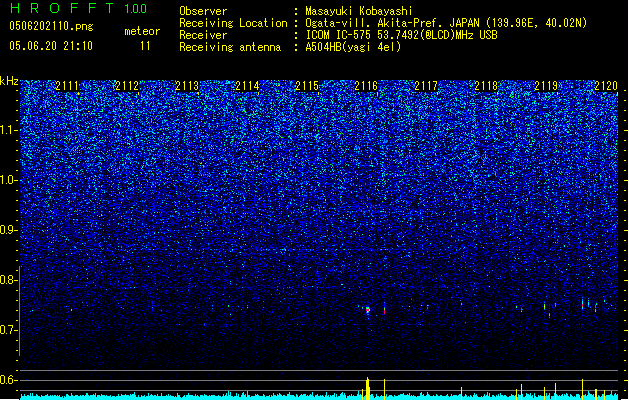Click the 2115 time marker
This screenshot has width=629, height=400.
click(x=307, y=86)
